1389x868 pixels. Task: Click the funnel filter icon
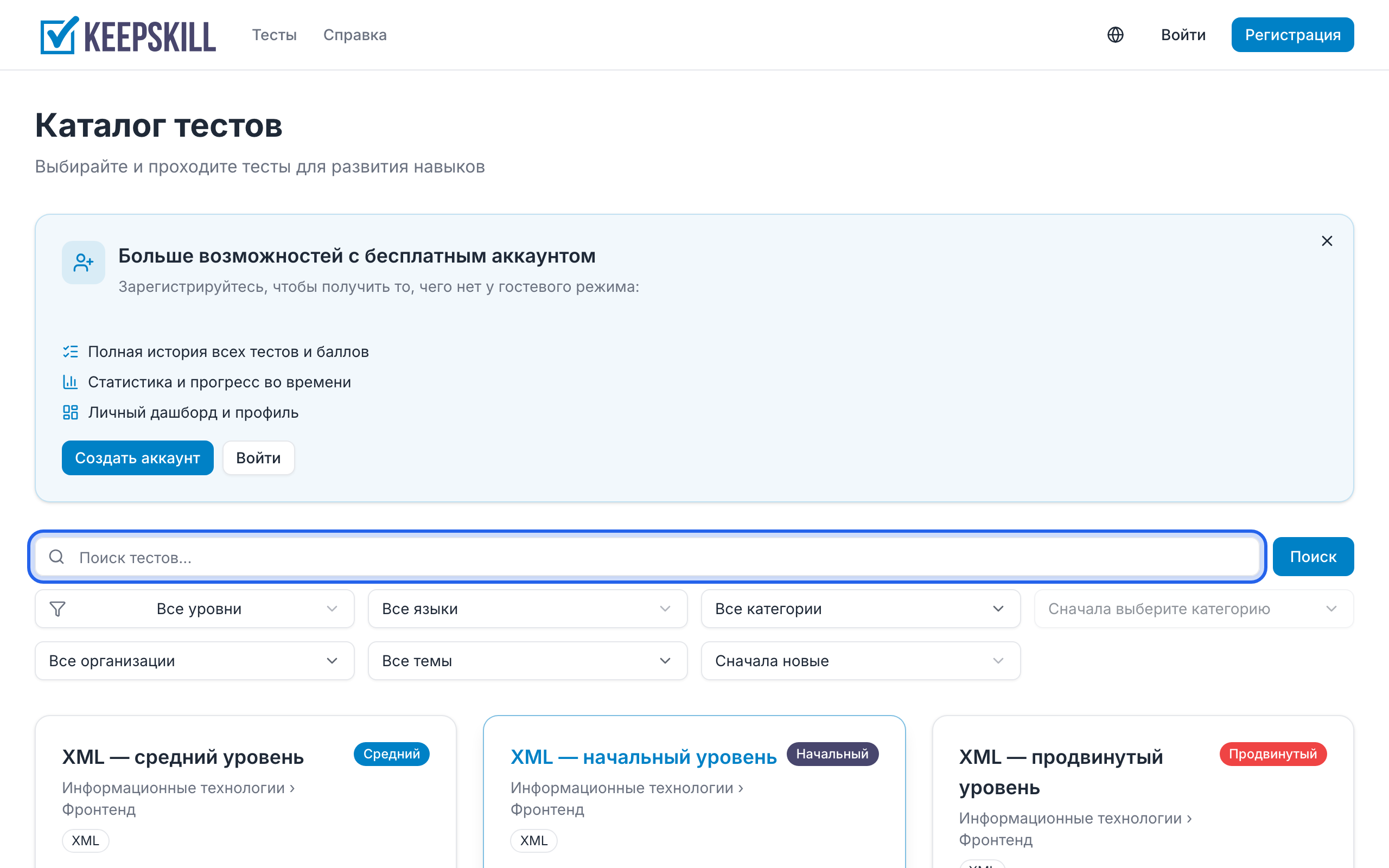(58, 609)
